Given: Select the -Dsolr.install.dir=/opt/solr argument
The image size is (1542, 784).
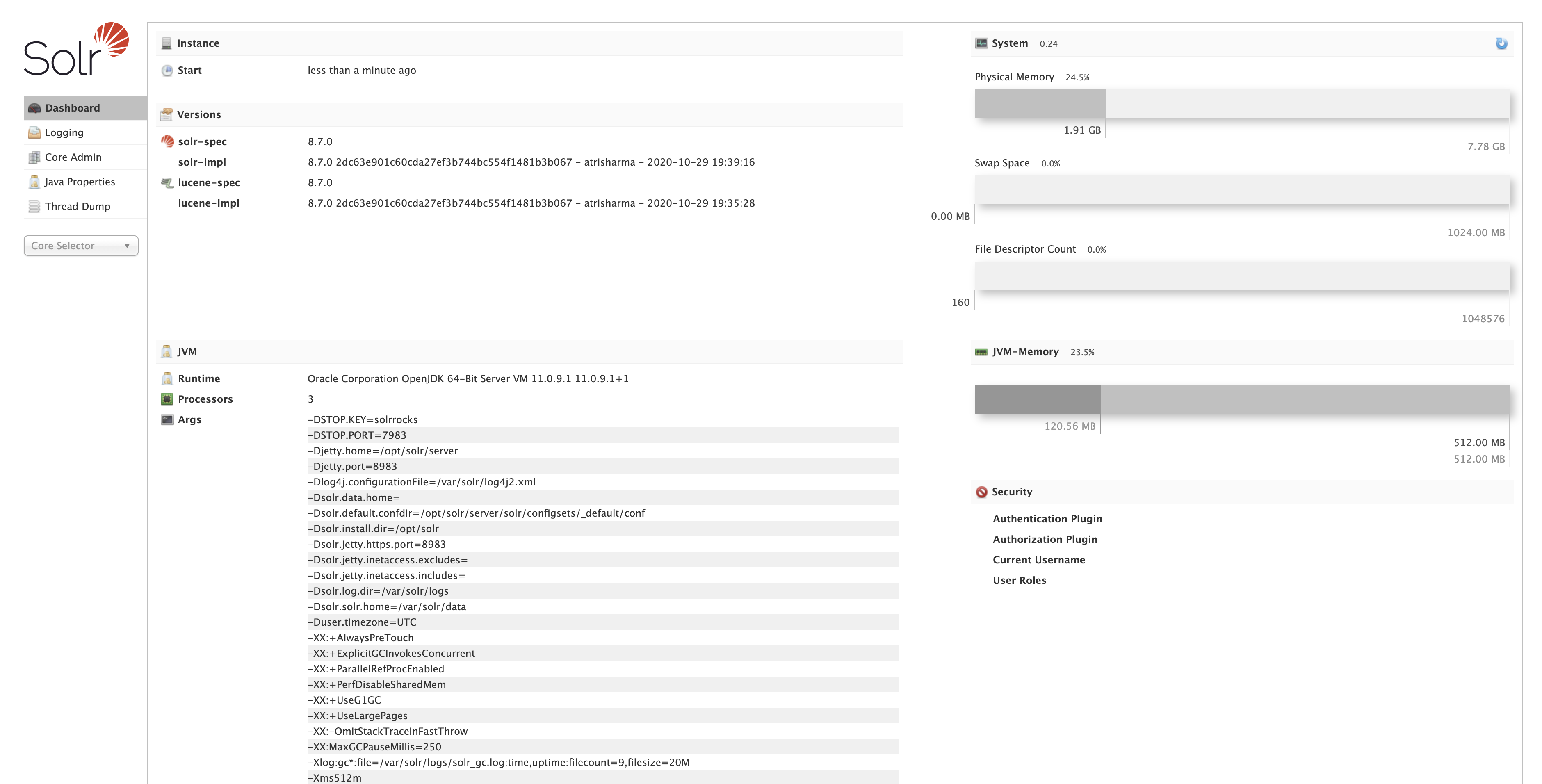Looking at the screenshot, I should point(603,529).
